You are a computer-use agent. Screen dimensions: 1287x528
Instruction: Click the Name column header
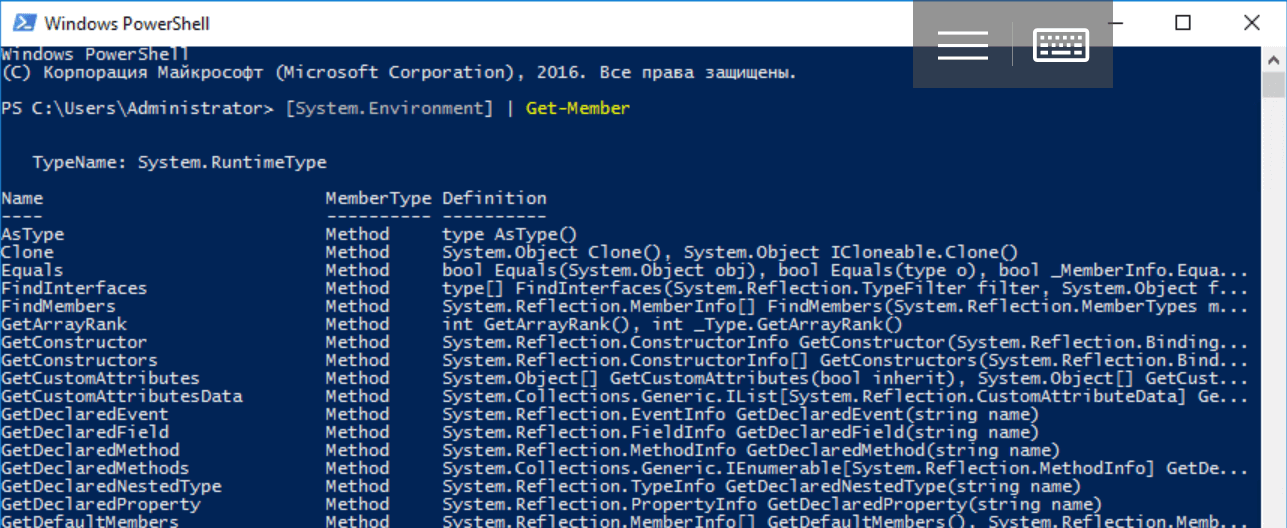click(x=22, y=198)
